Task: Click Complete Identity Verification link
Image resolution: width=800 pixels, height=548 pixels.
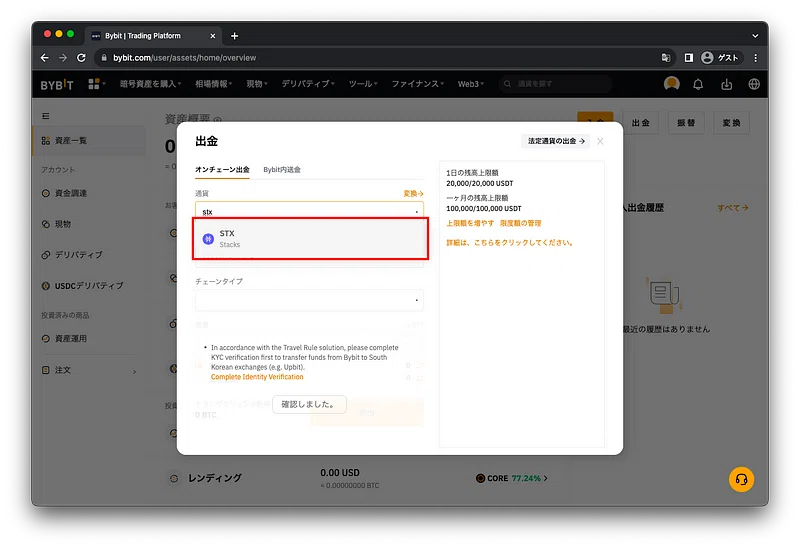Action: 257,377
